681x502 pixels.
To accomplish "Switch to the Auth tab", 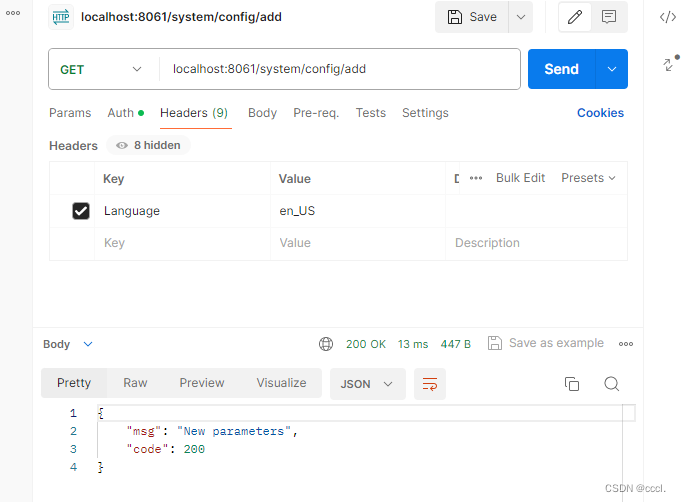I will point(126,113).
